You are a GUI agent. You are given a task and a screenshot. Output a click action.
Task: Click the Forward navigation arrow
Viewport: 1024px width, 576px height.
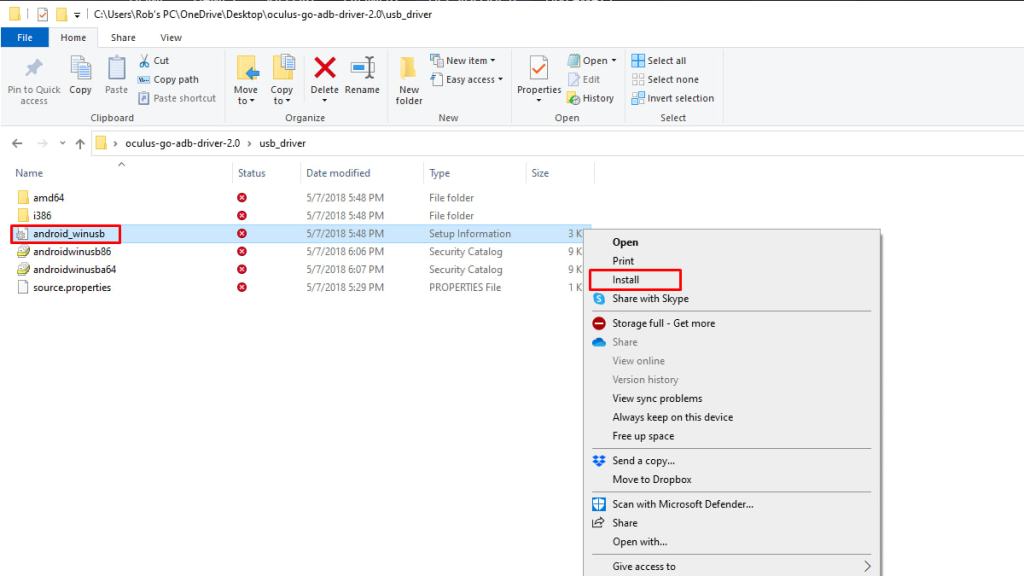(42, 144)
